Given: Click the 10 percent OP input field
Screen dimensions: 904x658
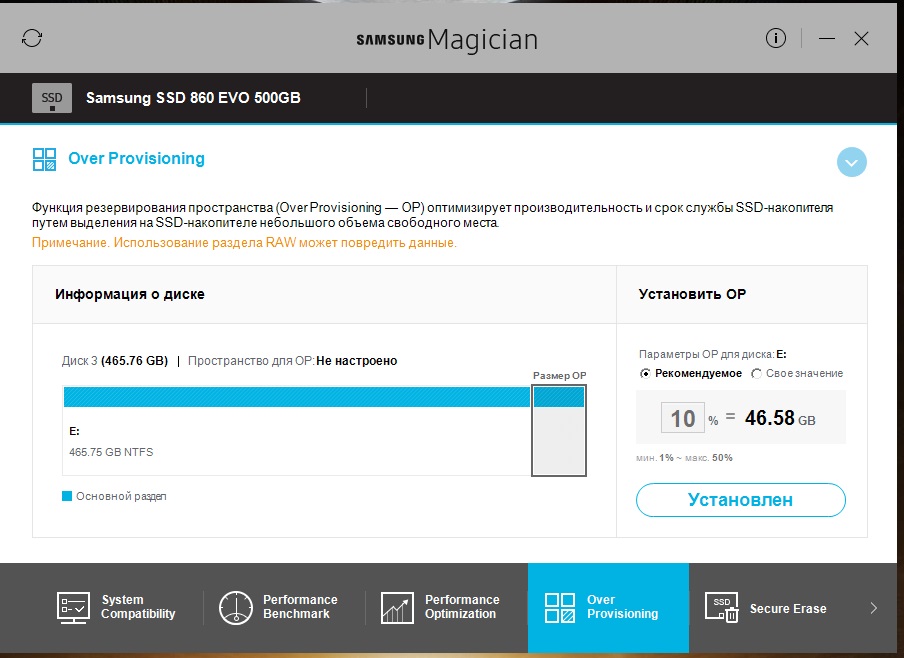Looking at the screenshot, I should (x=683, y=418).
